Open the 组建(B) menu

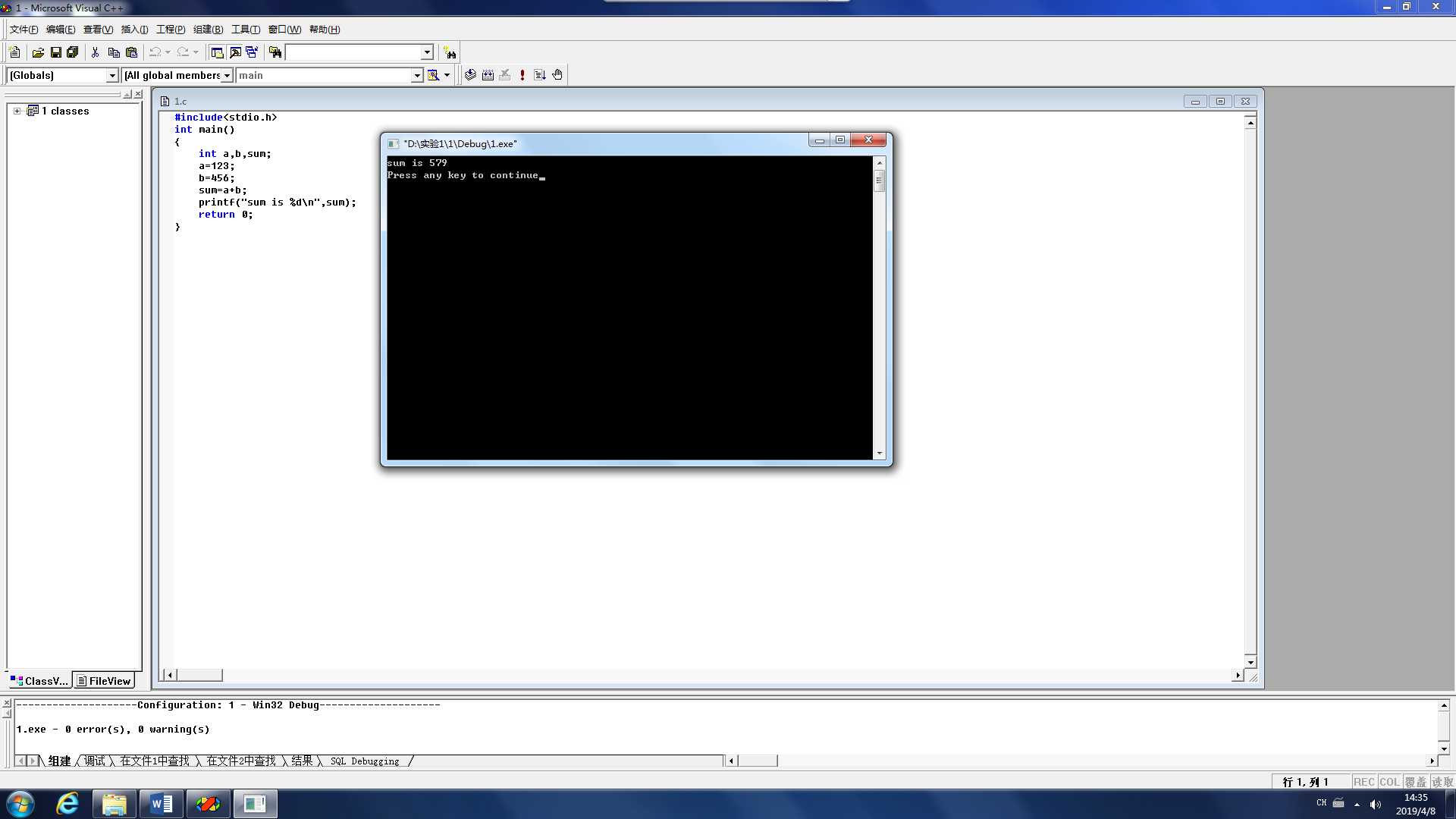pos(208,30)
